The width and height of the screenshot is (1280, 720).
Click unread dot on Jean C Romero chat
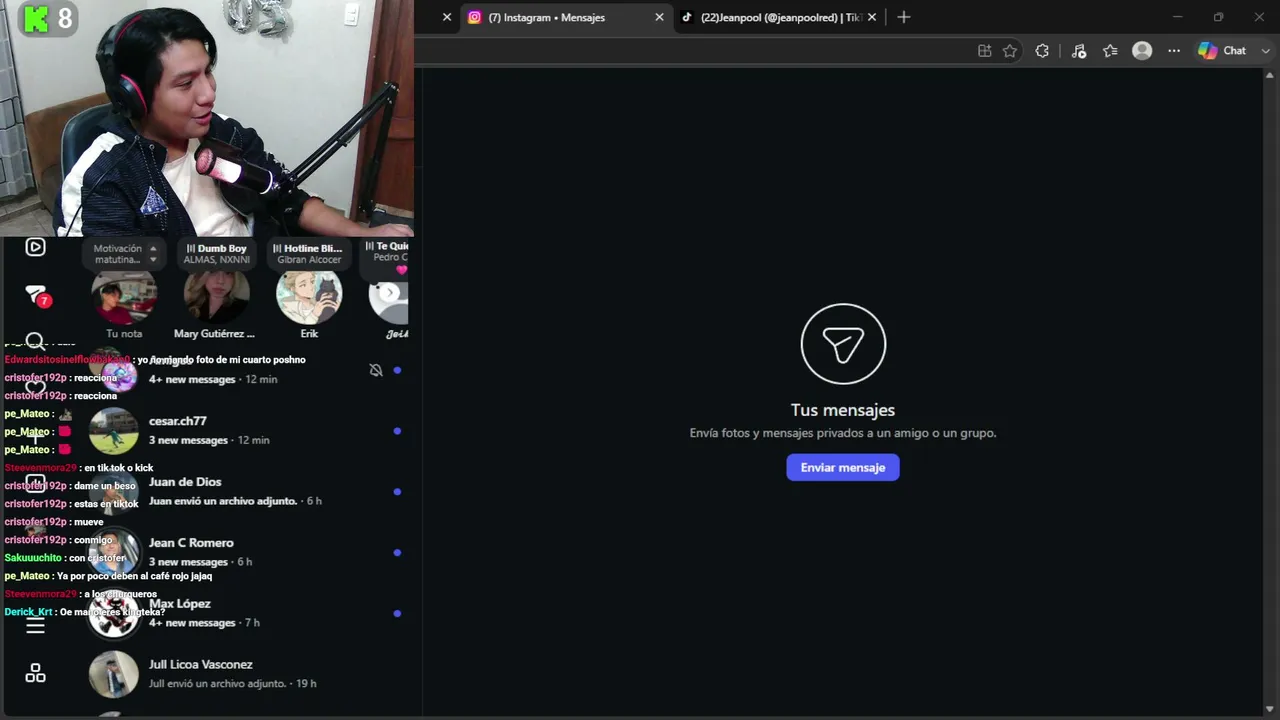(x=397, y=553)
